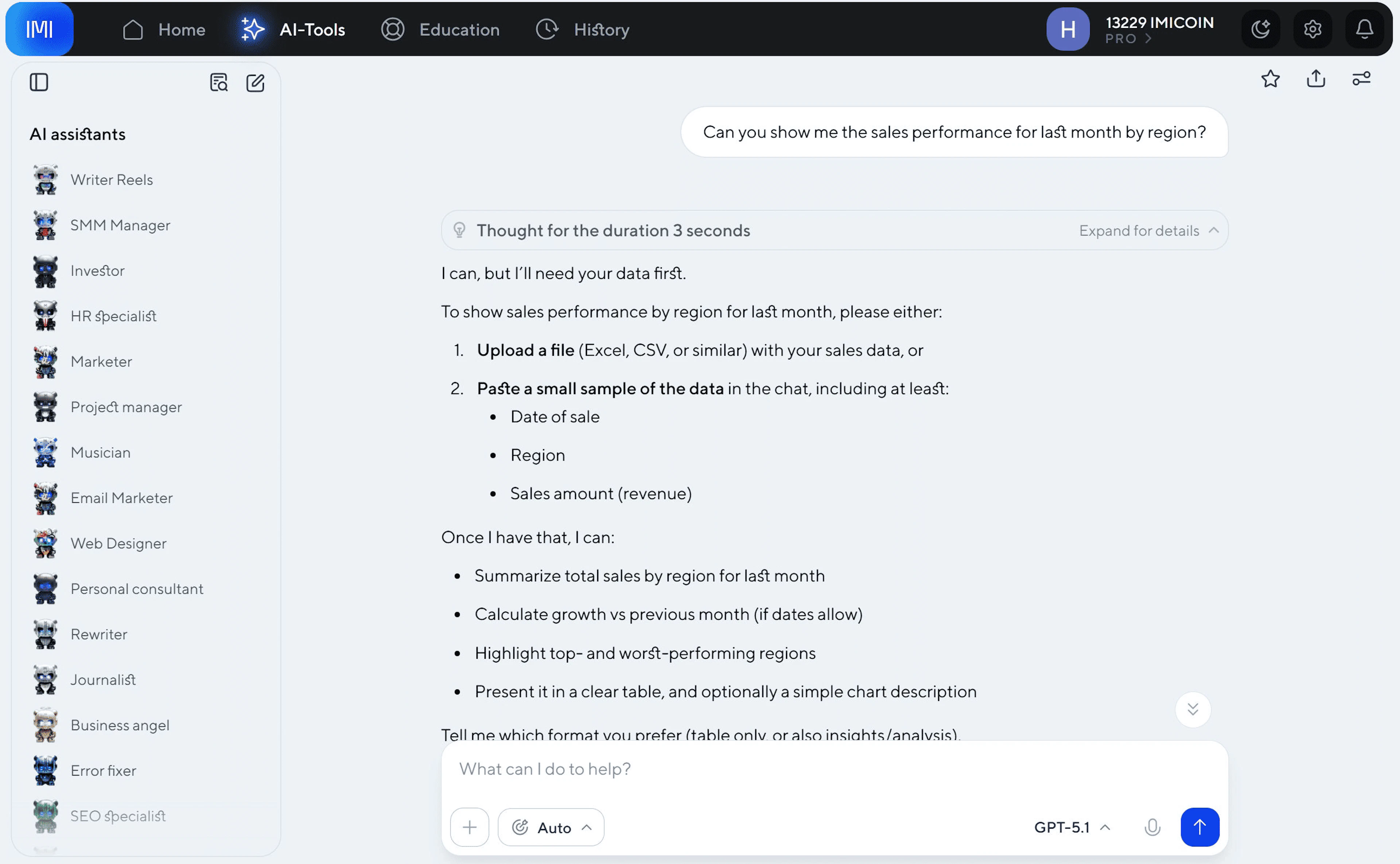Collapse the sidebar panel toggle
1400x864 pixels.
click(x=39, y=83)
